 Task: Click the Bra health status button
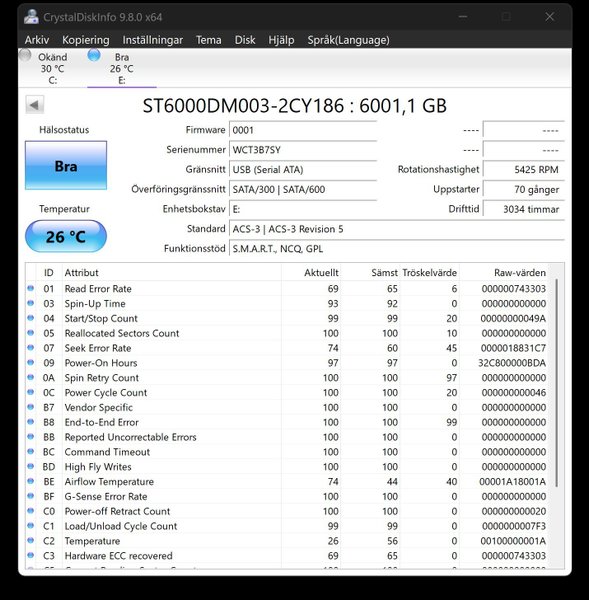[x=66, y=165]
